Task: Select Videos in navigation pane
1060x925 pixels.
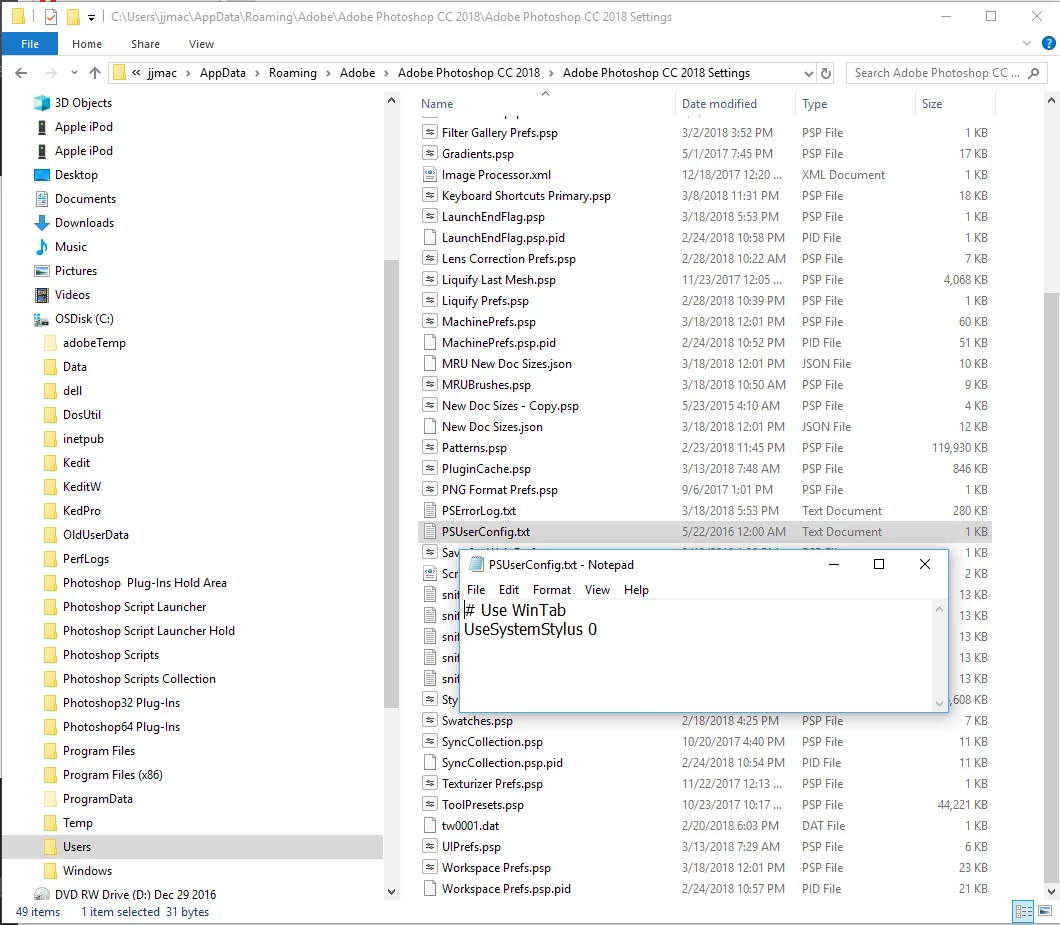Action: click(72, 295)
